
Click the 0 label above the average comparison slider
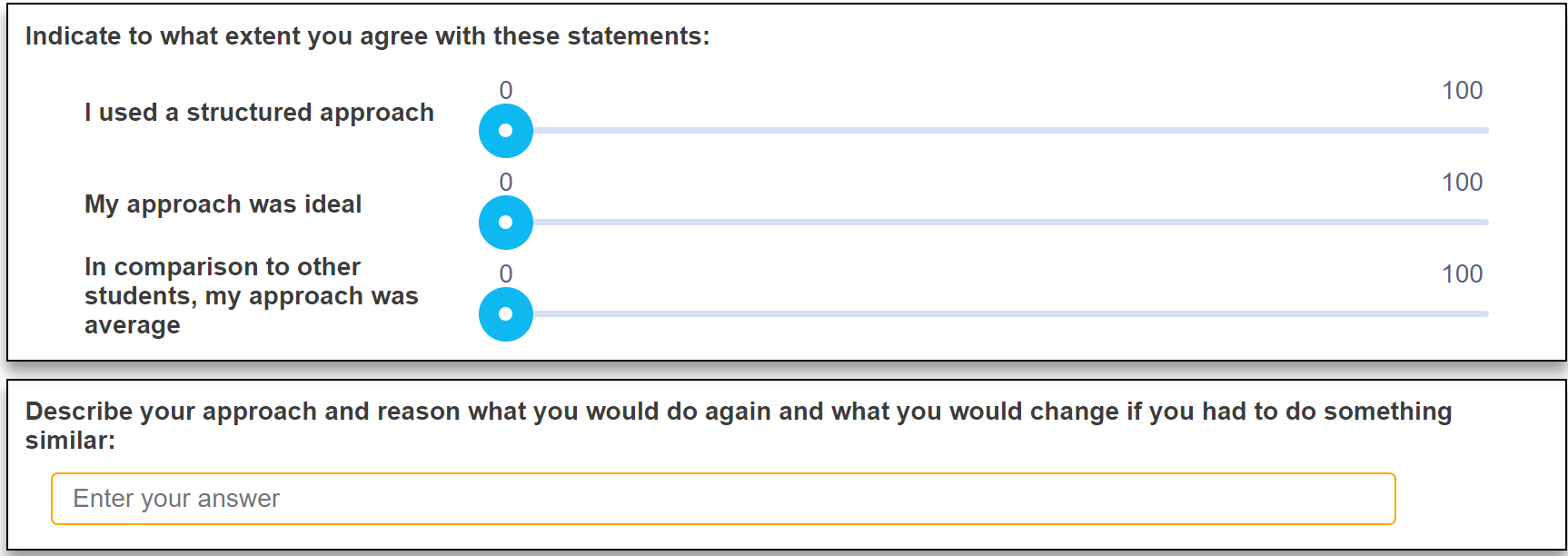pos(506,274)
